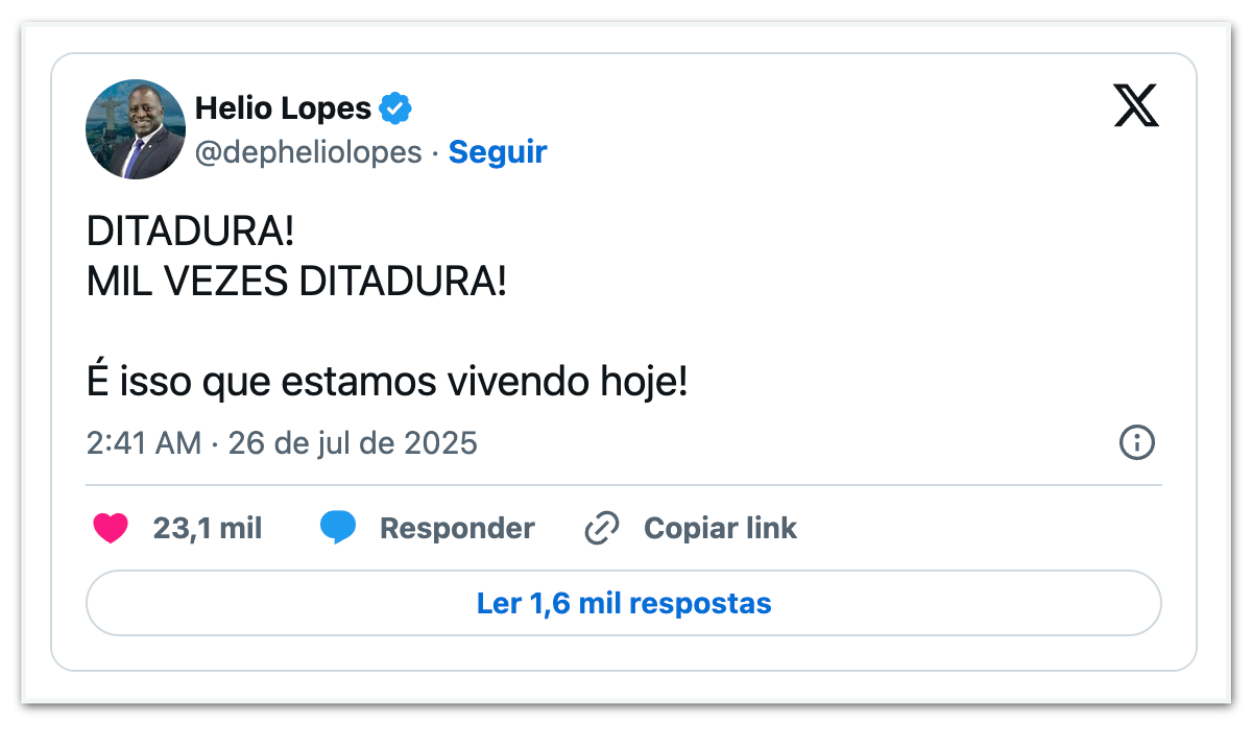Viewport: 1258px width, 734px height.
Task: Click the first DITADURA! line
Action: 190,232
